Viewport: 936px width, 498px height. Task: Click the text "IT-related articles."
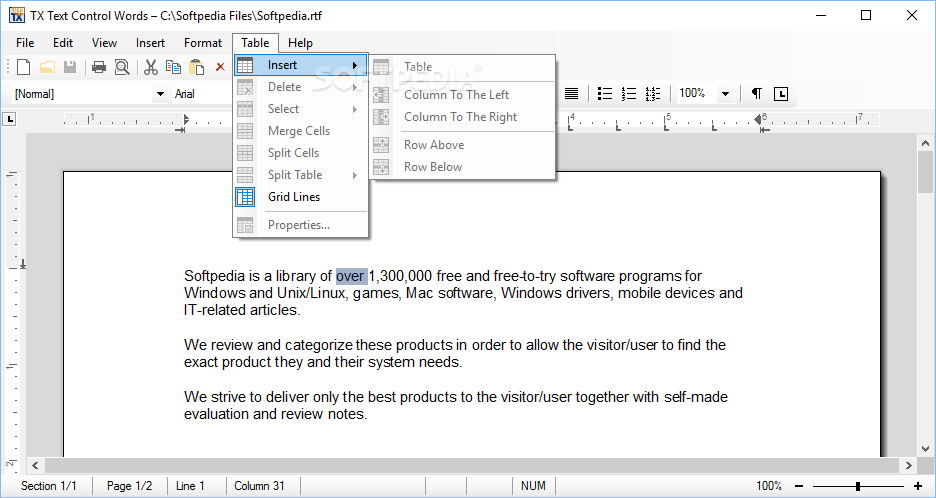click(x=242, y=310)
